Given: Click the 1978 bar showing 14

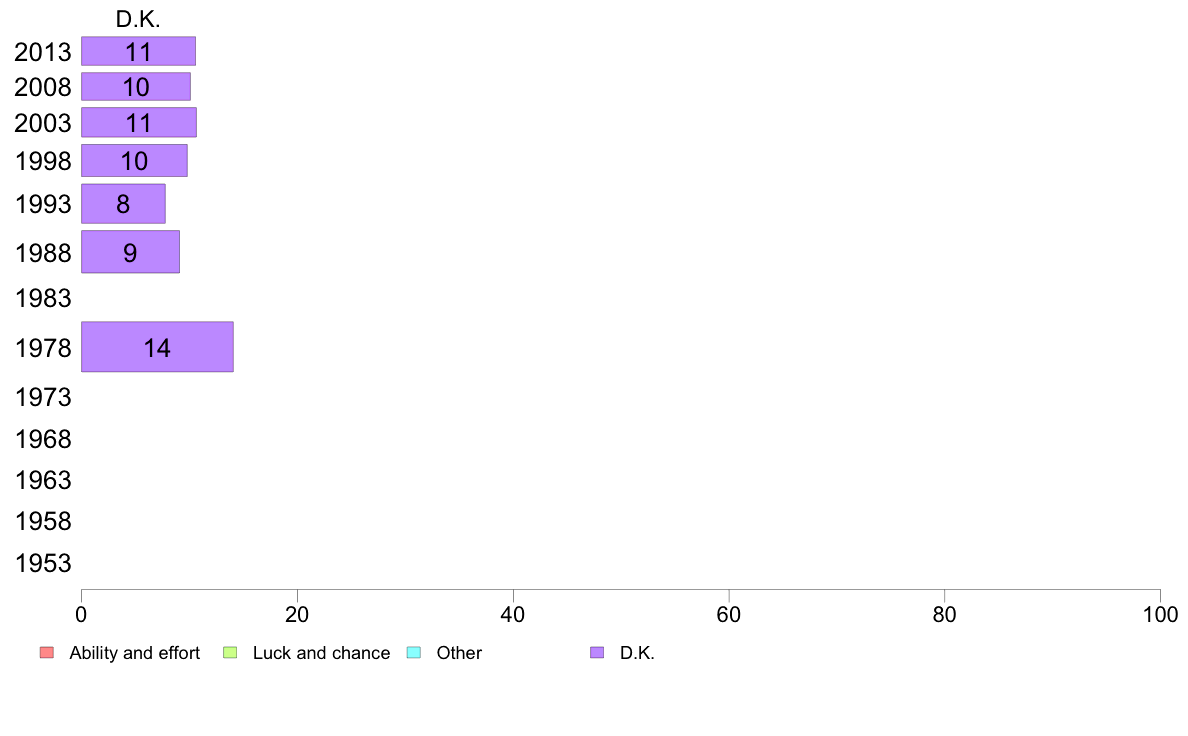Looking at the screenshot, I should (158, 347).
